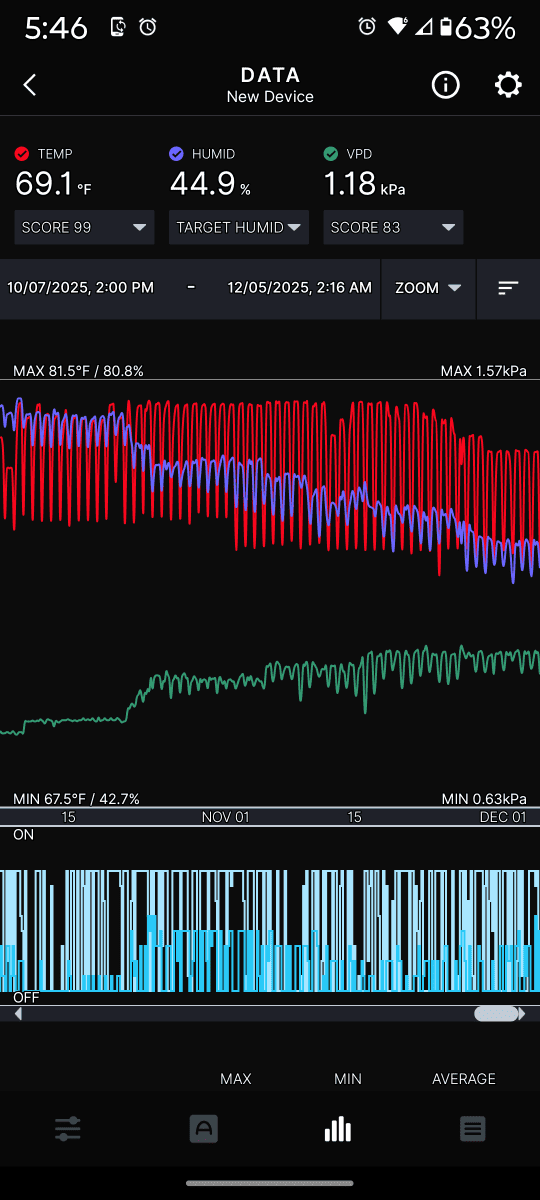
Task: Open the device info icon
Action: [x=445, y=85]
